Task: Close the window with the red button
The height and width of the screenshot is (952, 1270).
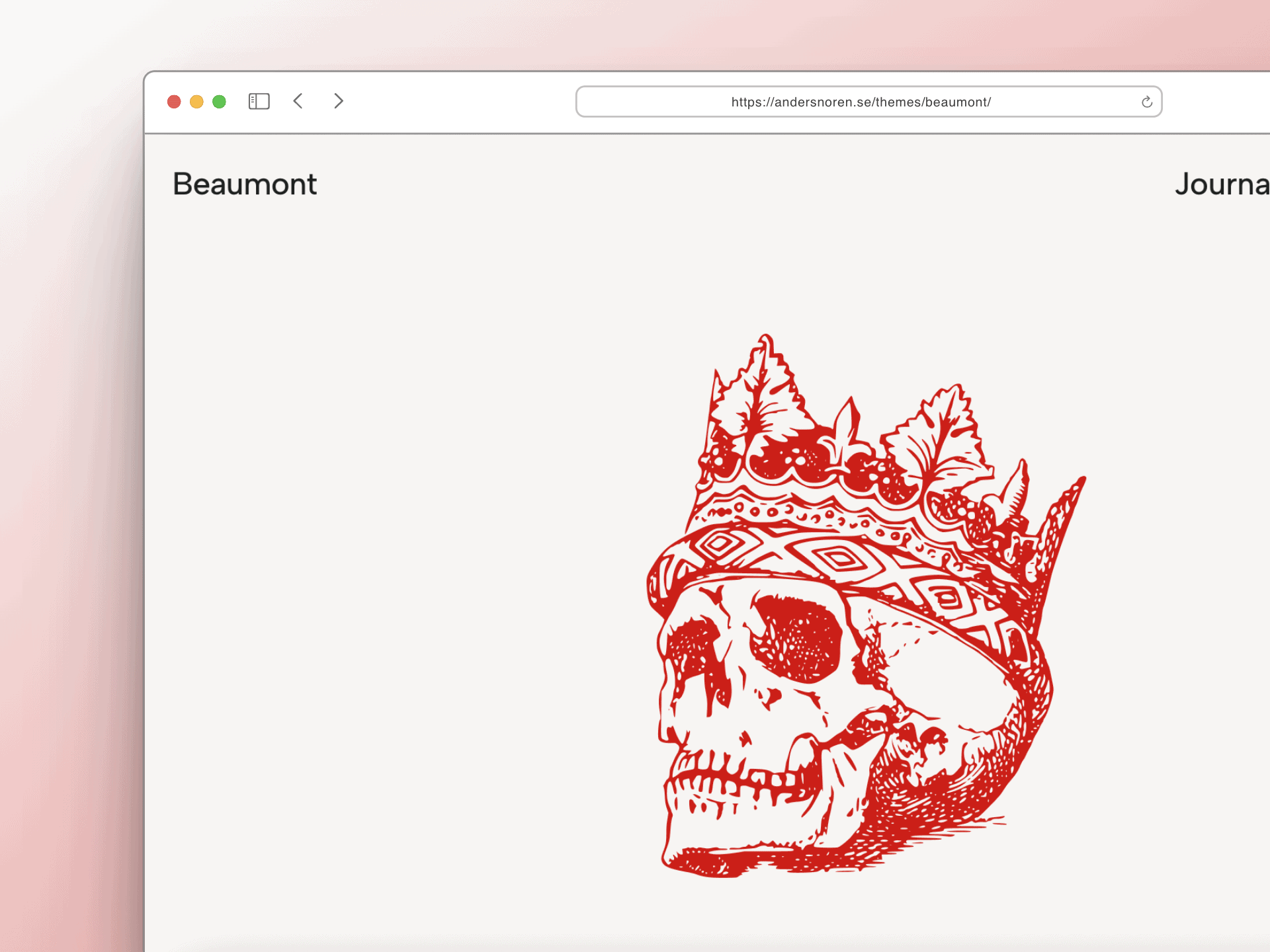Action: pos(174,101)
